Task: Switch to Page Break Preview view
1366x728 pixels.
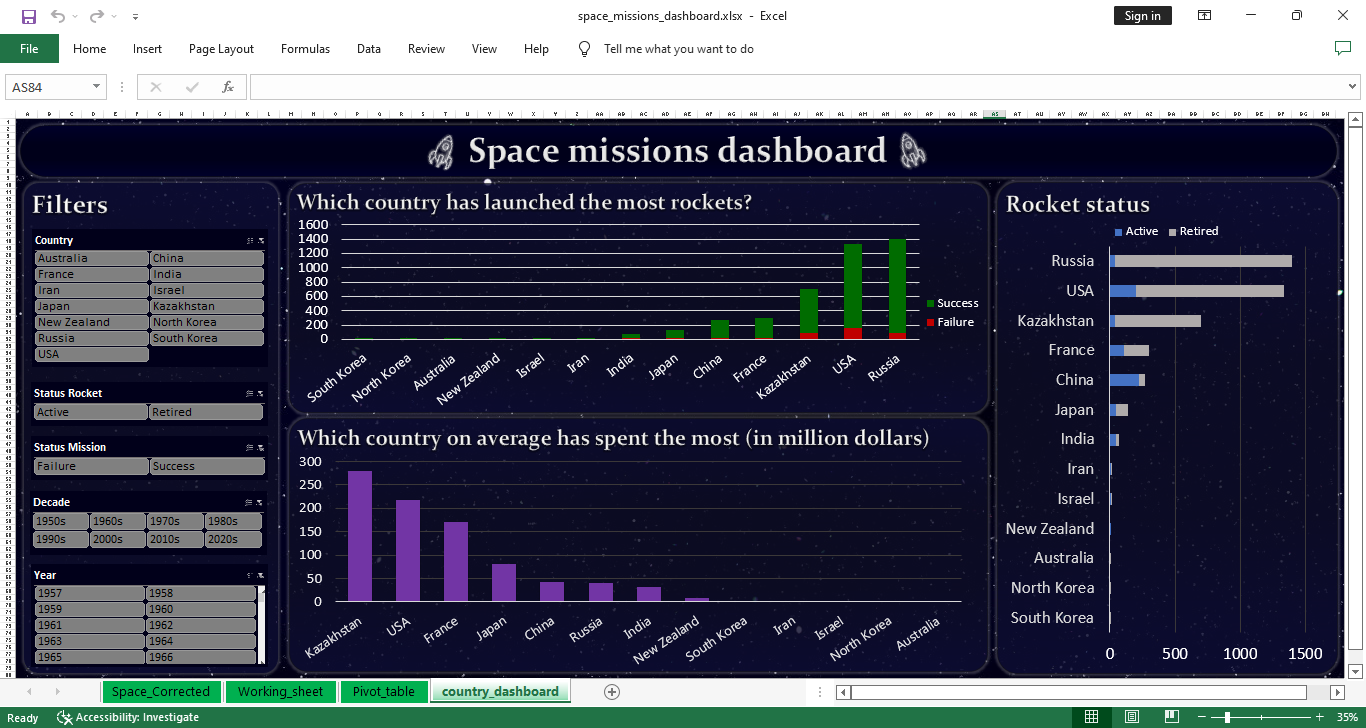Action: pos(1171,717)
